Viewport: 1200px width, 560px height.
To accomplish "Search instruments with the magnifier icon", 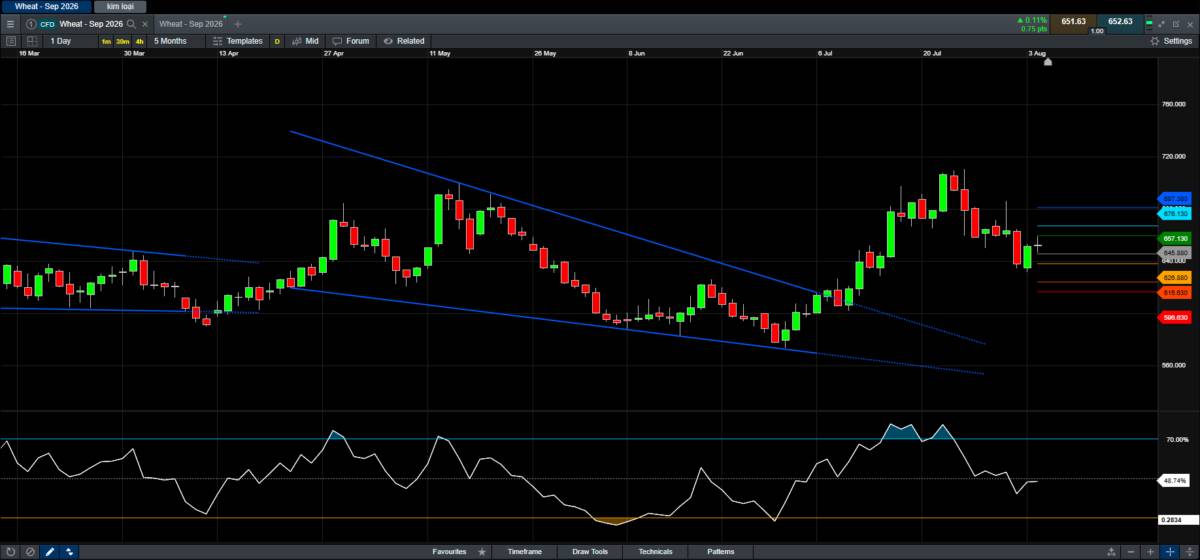I will tap(131, 23).
